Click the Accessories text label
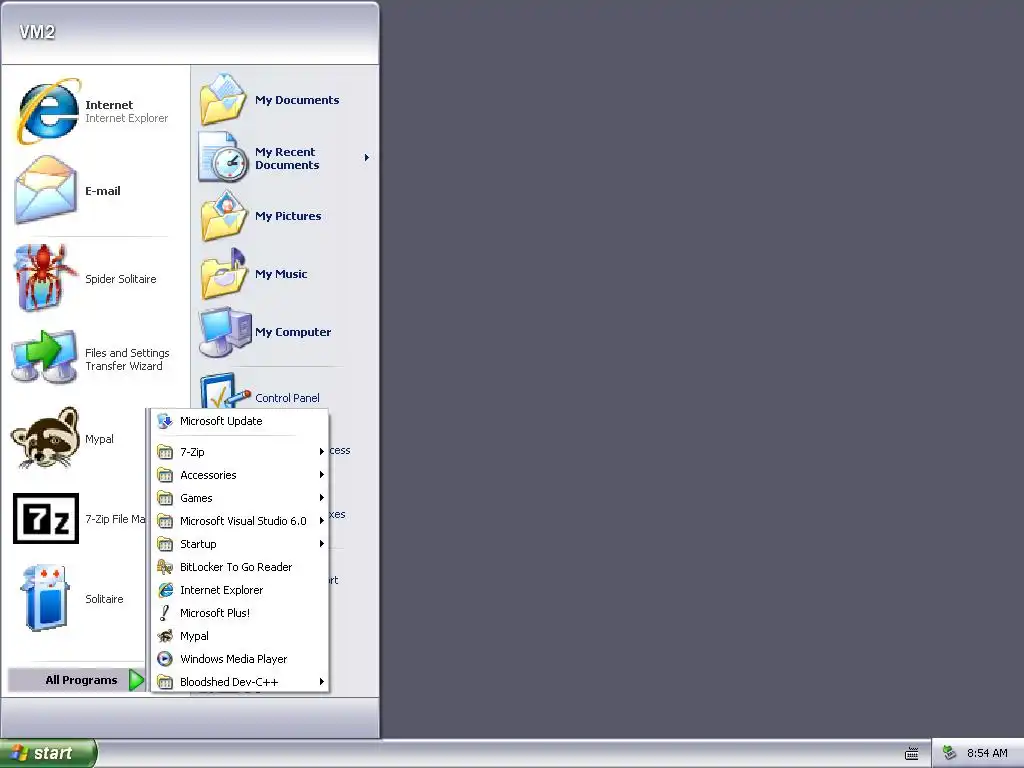The height and width of the screenshot is (768, 1024). pyautogui.click(x=208, y=475)
